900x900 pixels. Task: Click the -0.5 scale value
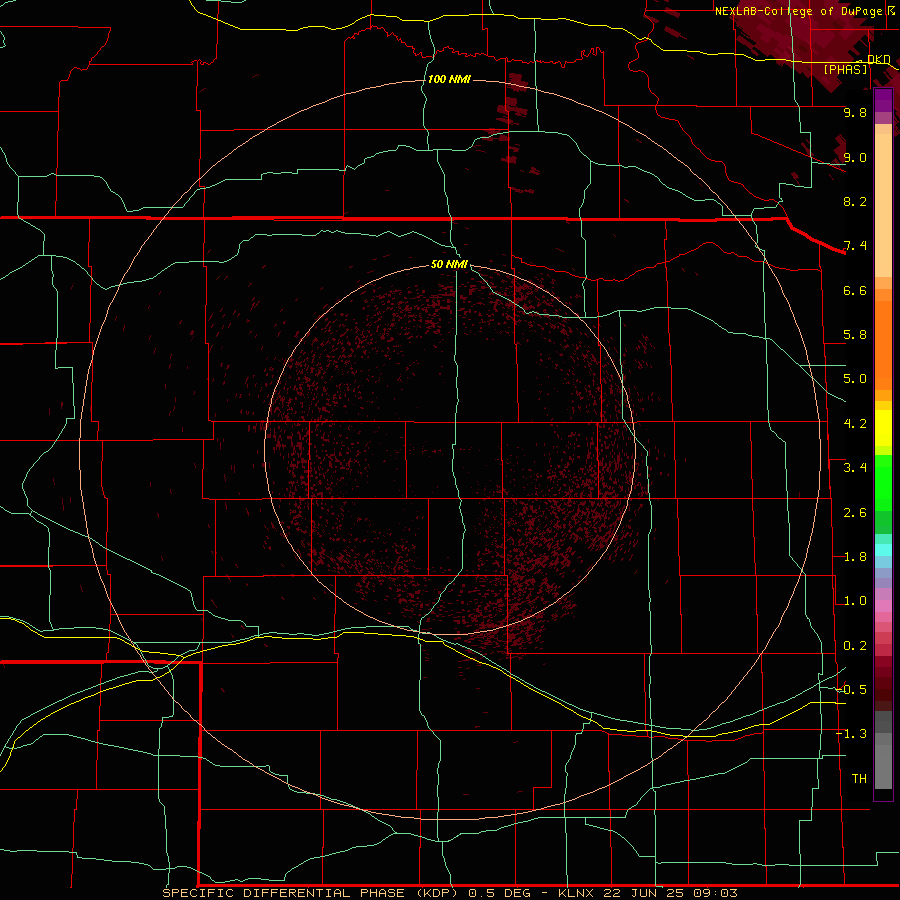coord(852,690)
